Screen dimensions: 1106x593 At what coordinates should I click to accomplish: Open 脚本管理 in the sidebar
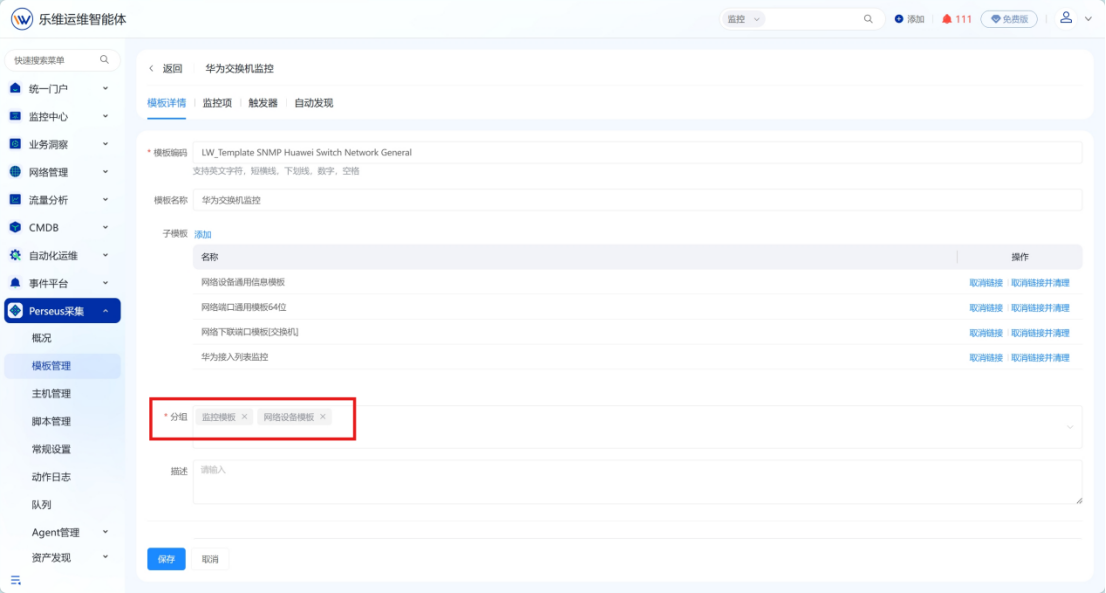tap(51, 421)
